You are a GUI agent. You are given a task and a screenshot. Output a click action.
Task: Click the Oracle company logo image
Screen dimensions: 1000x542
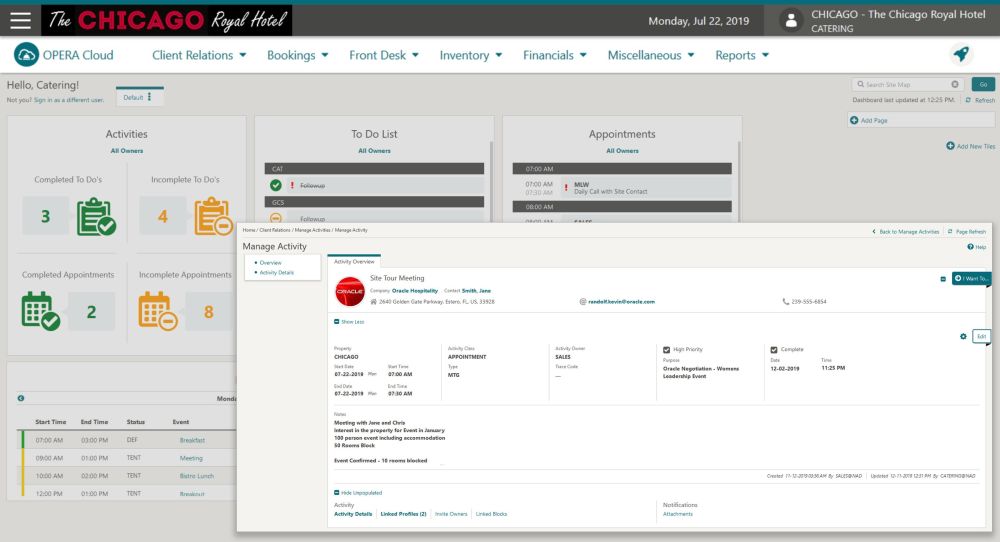tap(349, 291)
